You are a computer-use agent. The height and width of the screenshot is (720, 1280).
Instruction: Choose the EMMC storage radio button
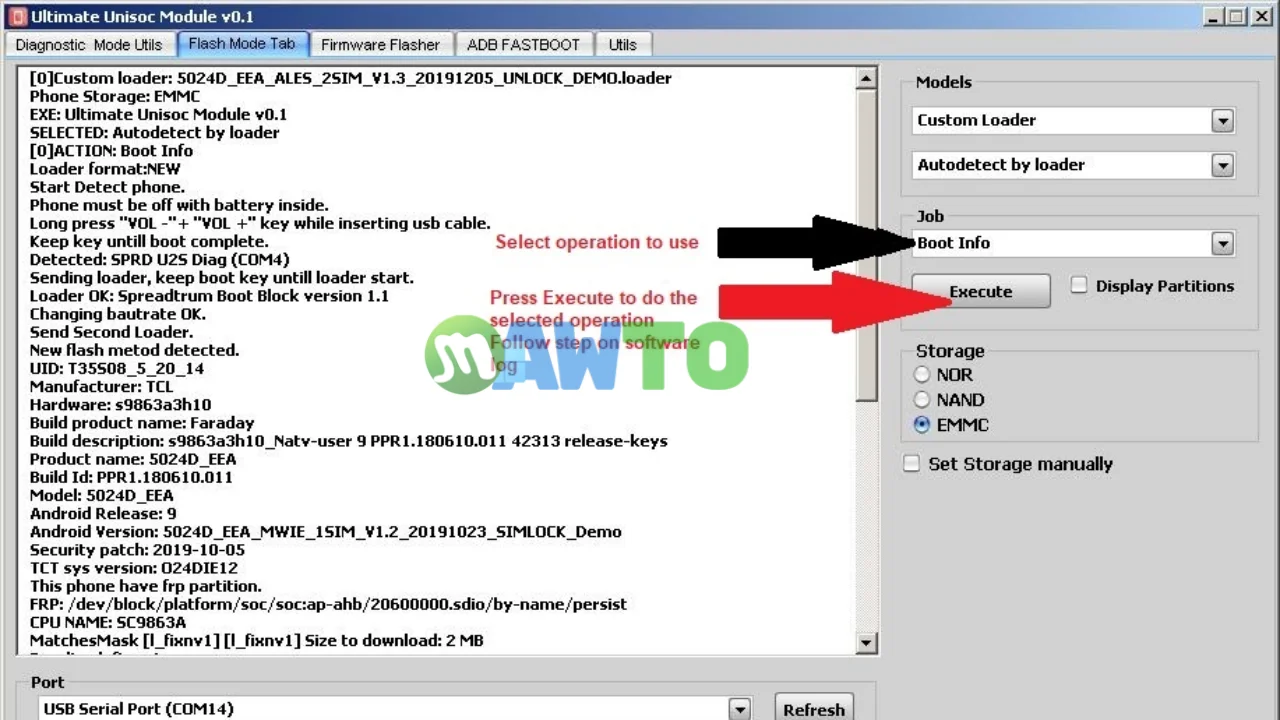[922, 425]
